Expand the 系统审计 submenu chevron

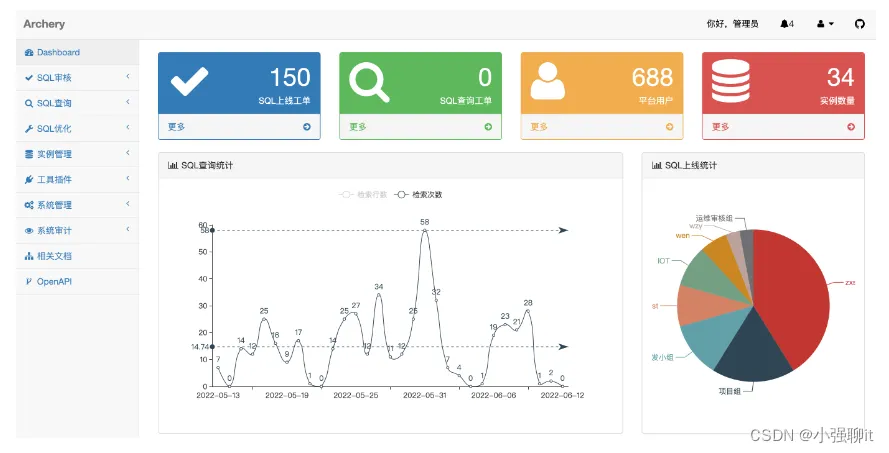coord(128,229)
